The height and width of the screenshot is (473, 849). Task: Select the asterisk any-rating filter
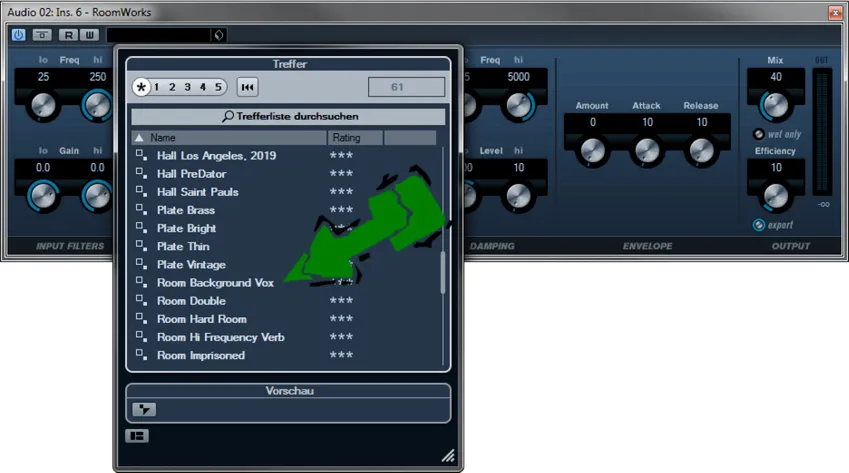tap(142, 87)
